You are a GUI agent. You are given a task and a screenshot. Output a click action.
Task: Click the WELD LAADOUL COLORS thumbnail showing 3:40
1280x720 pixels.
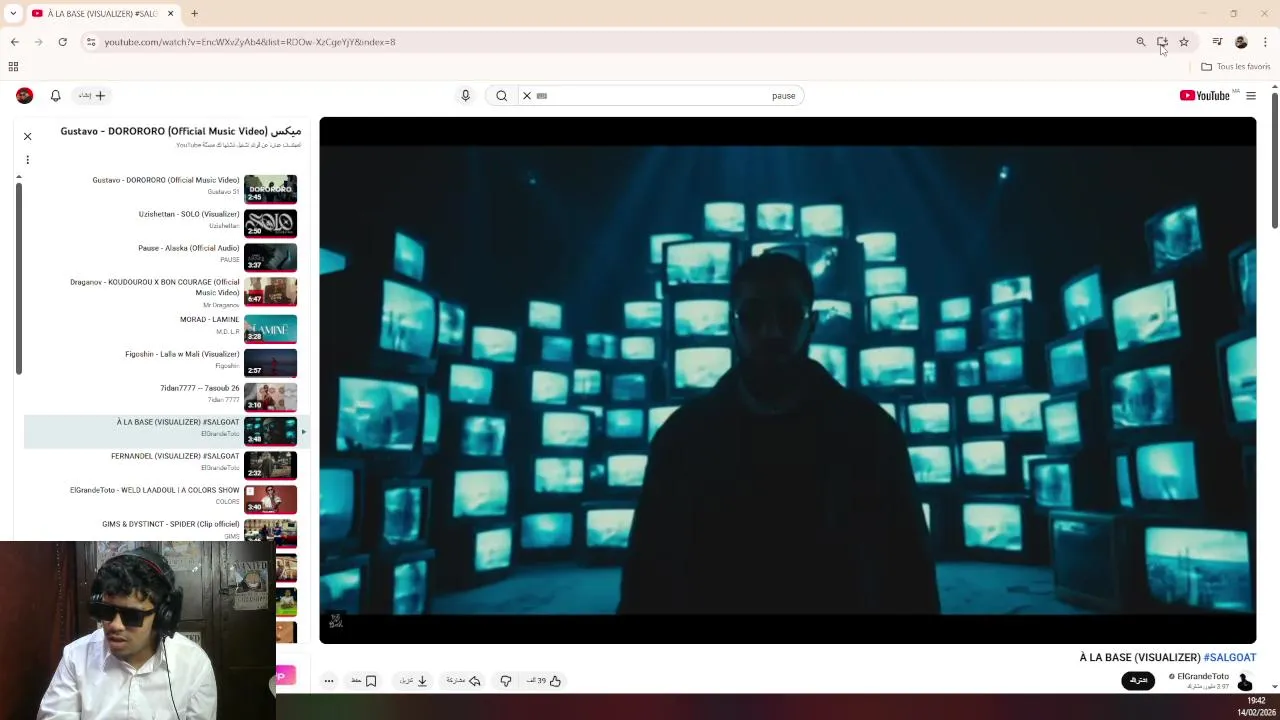(270, 499)
